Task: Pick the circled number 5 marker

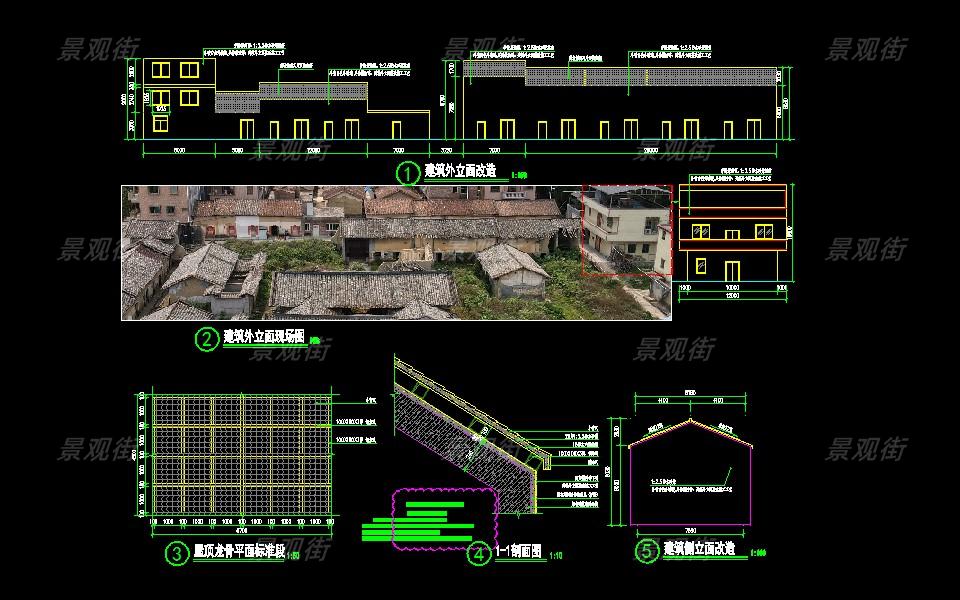Action: pos(647,551)
